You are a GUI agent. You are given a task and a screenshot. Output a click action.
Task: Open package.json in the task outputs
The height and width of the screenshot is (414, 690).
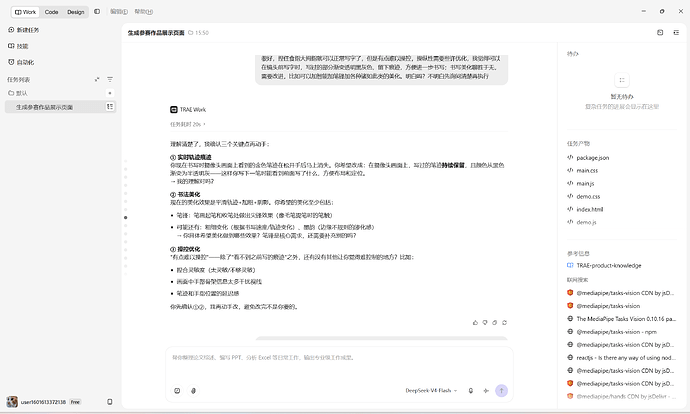[593, 158]
